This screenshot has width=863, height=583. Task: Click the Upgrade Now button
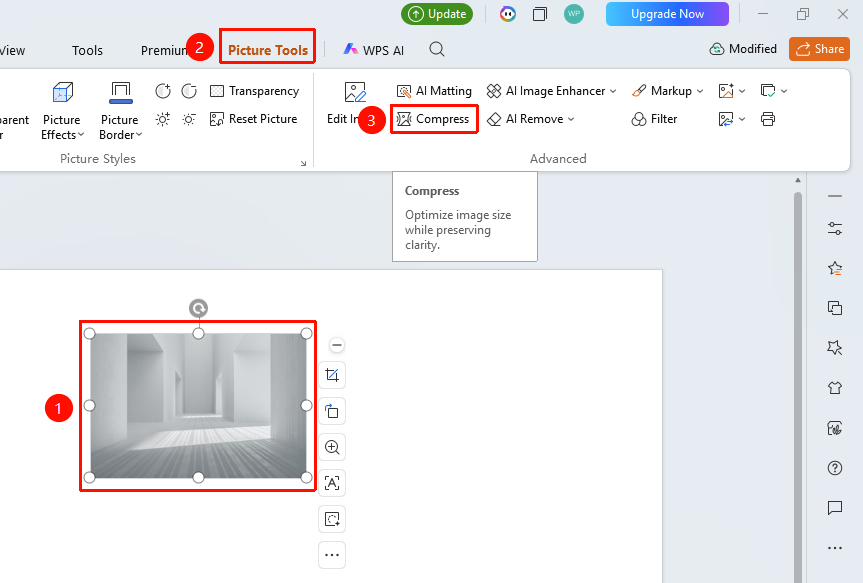[x=667, y=14]
